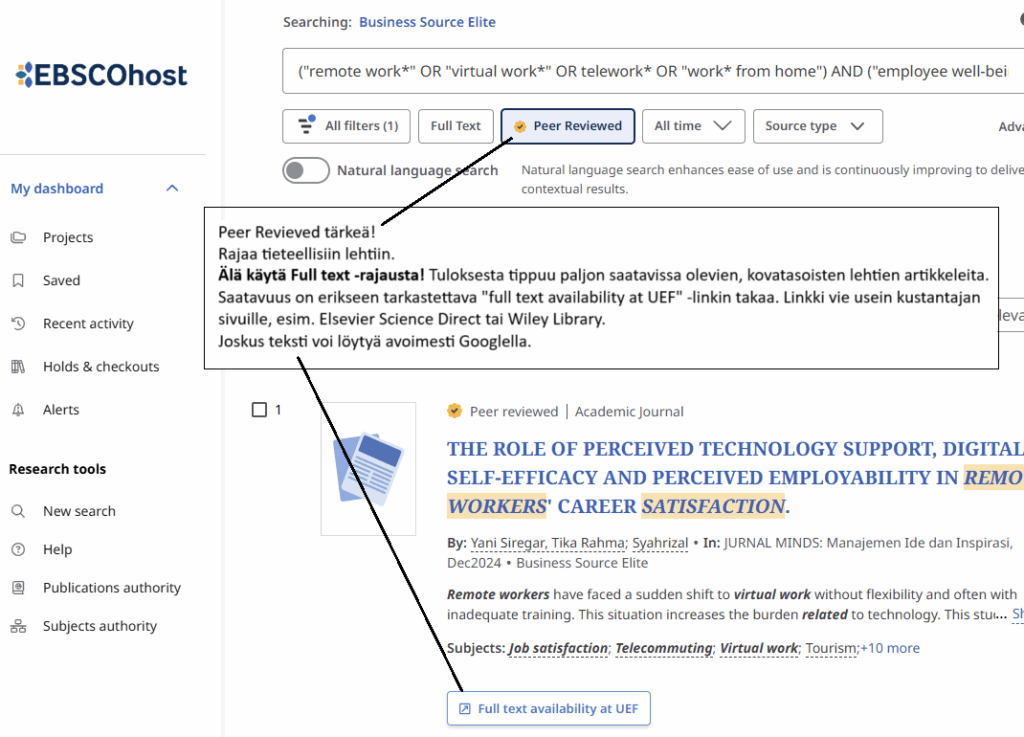Viewport: 1024px width, 737px height.
Task: Click the Recent activity clock icon
Action: 18,323
